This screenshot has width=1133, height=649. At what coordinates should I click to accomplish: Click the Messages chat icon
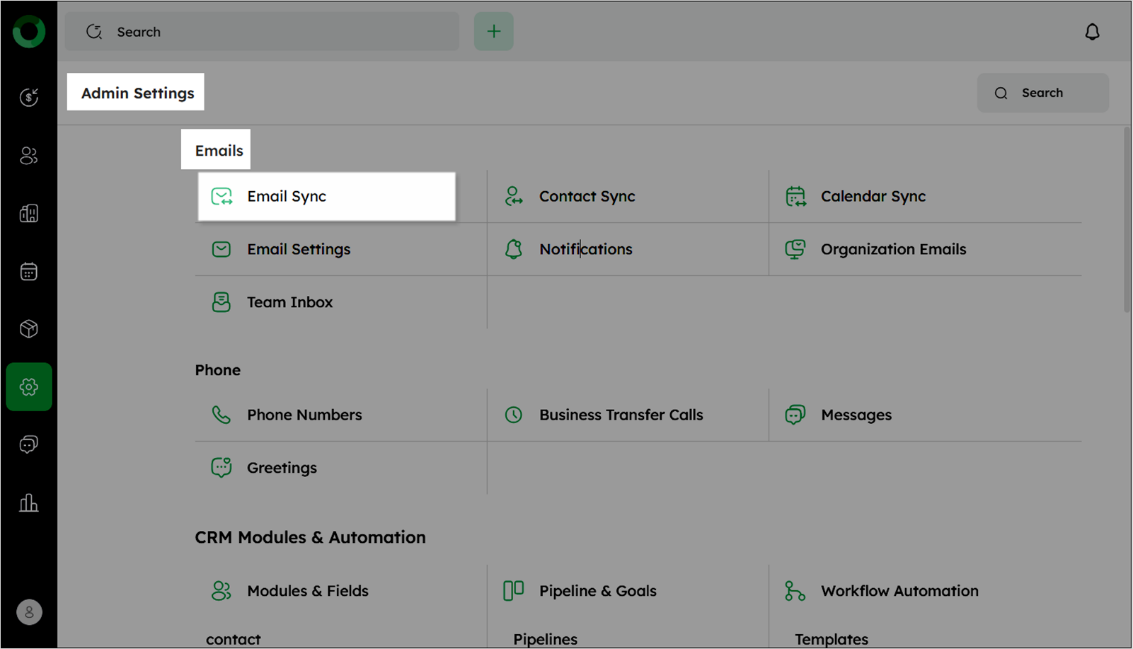pos(796,415)
